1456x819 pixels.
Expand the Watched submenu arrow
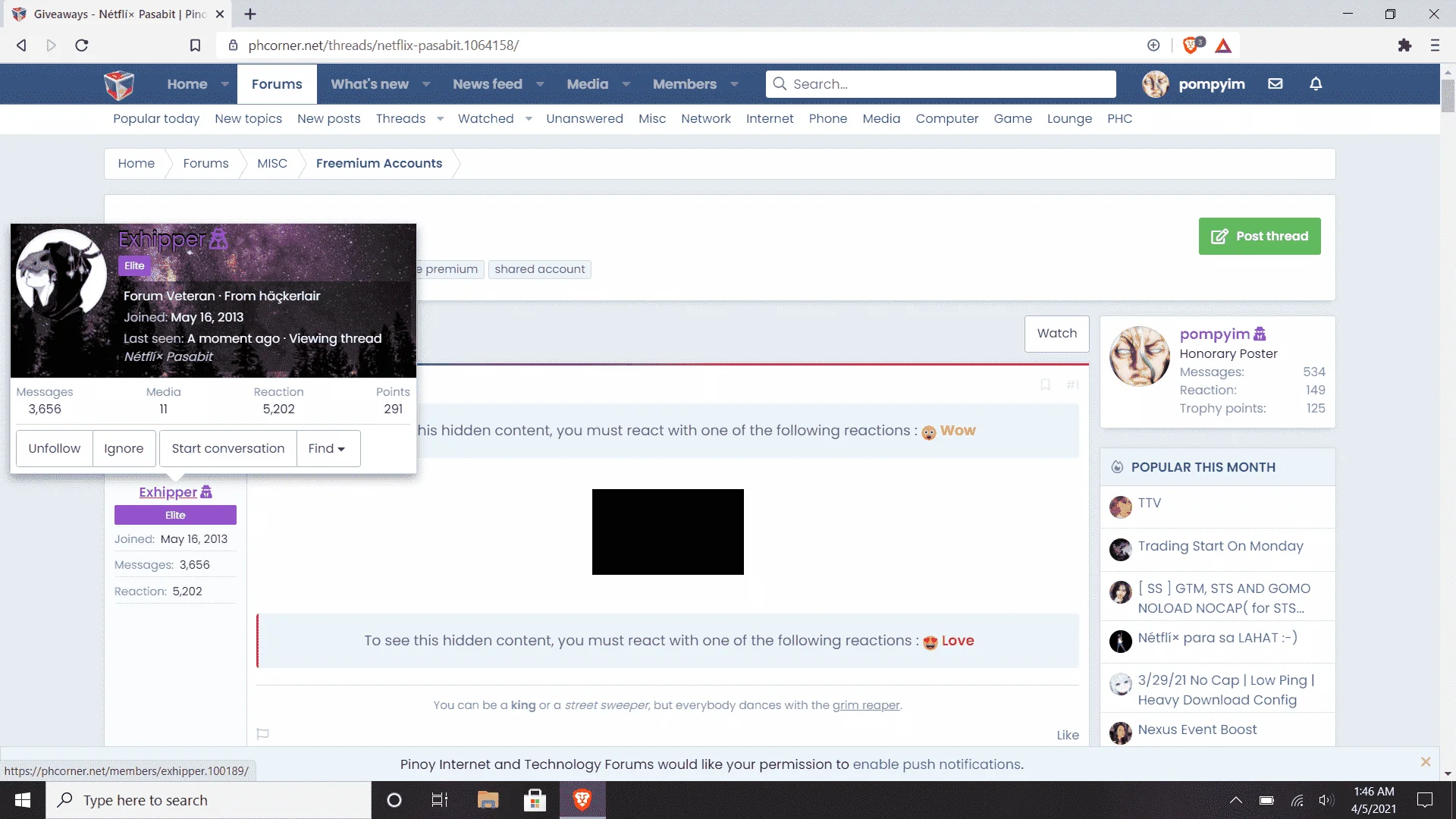pyautogui.click(x=529, y=118)
